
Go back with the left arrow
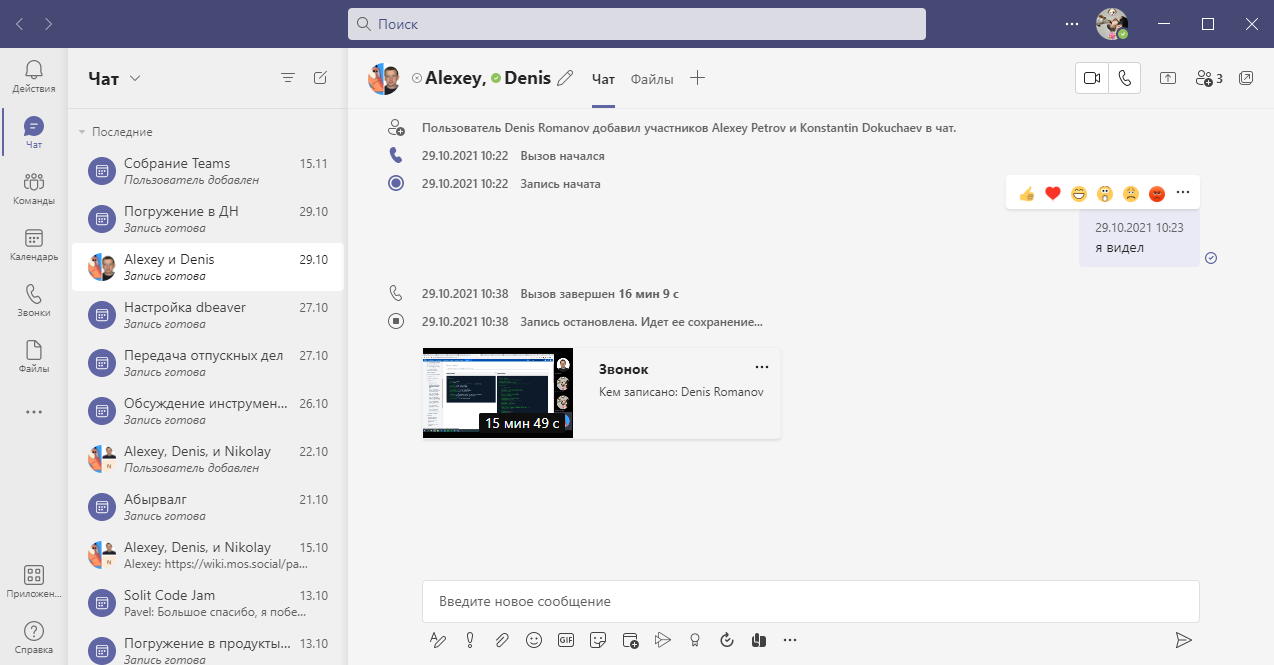(x=20, y=23)
